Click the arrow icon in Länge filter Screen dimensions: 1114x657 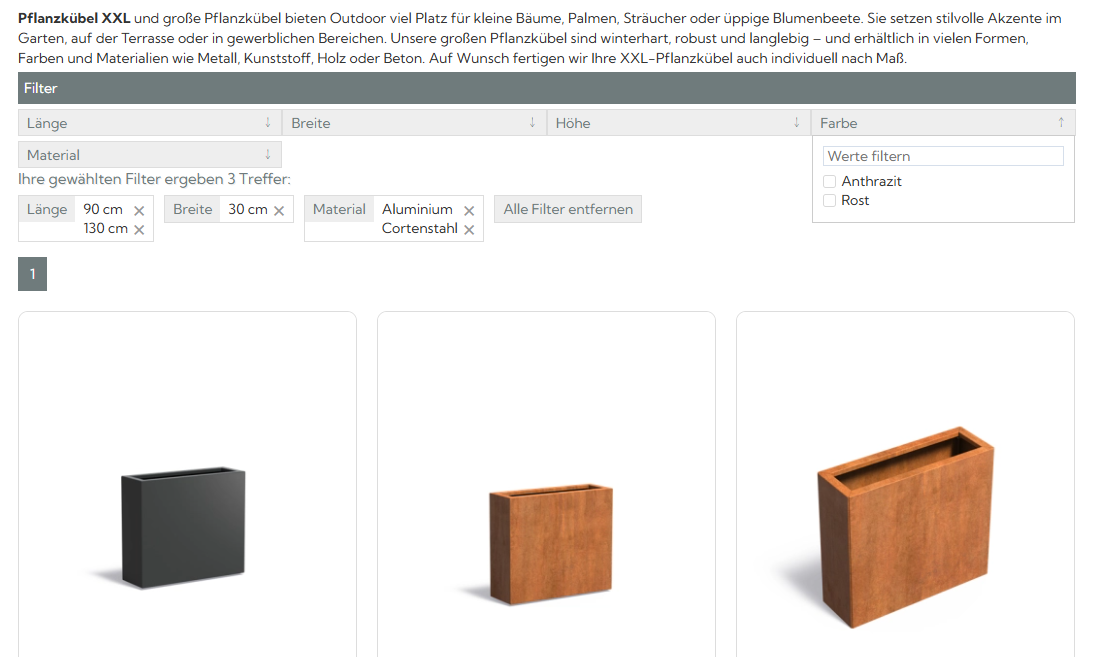tap(267, 123)
